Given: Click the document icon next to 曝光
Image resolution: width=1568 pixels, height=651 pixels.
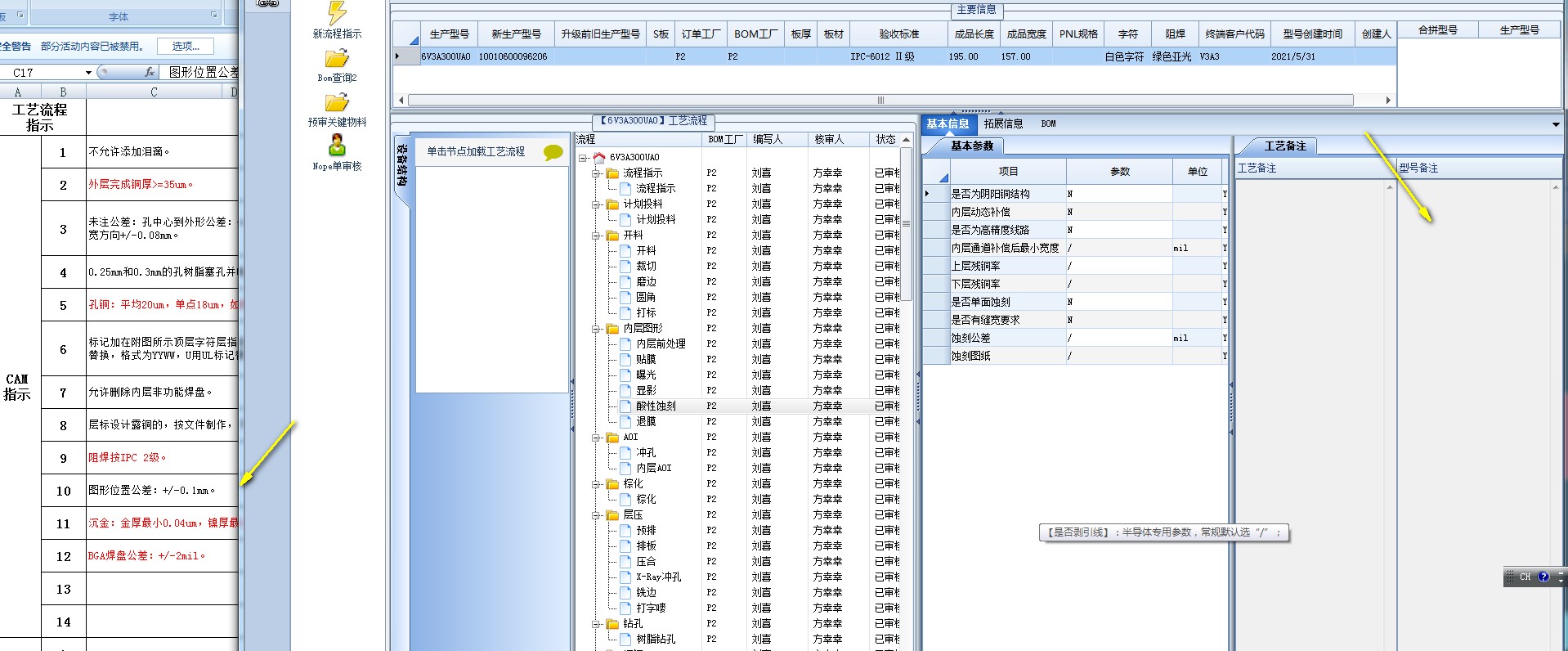Looking at the screenshot, I should click(x=625, y=375).
